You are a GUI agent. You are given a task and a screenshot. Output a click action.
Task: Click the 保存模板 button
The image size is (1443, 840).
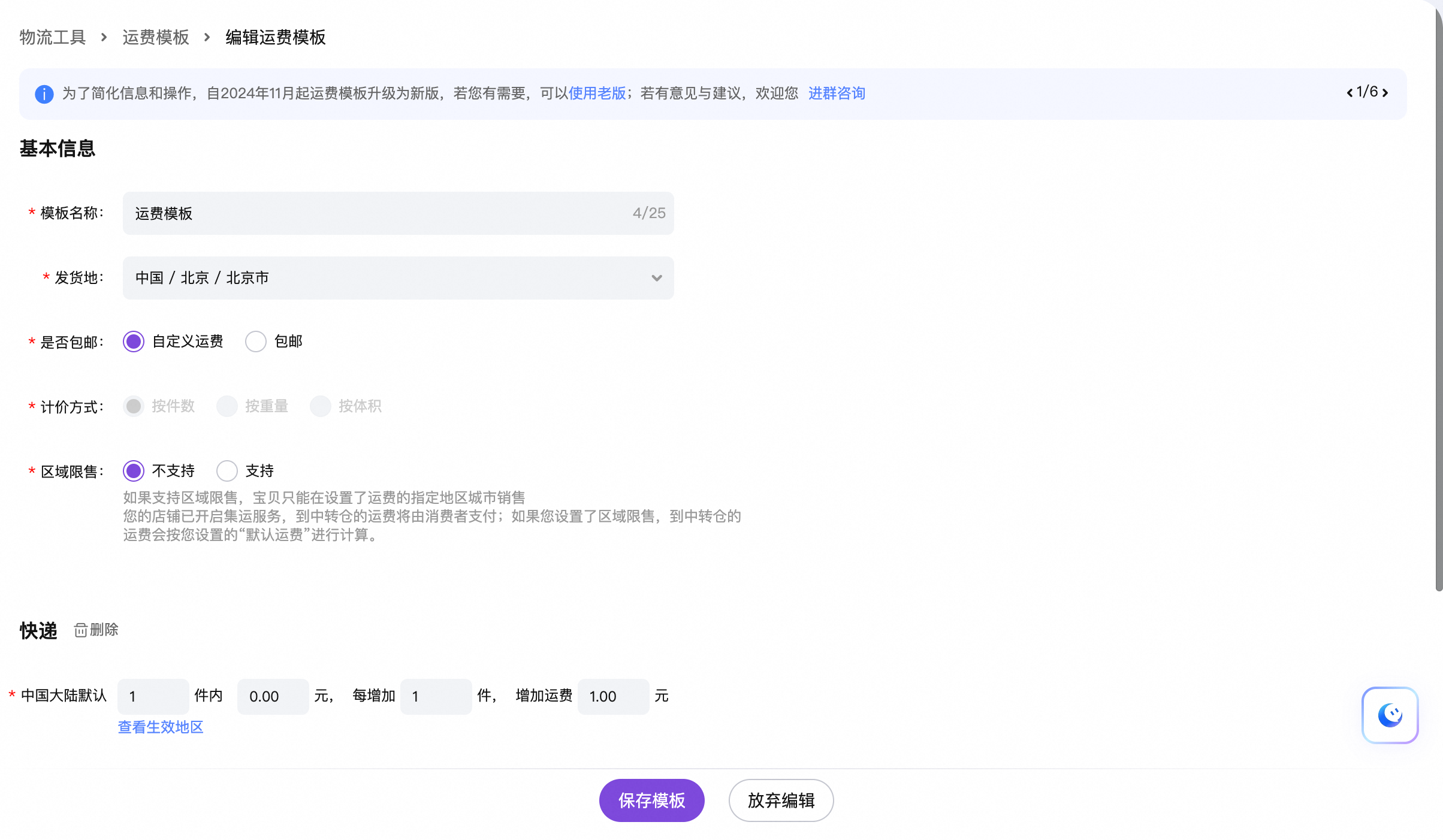pyautogui.click(x=651, y=800)
